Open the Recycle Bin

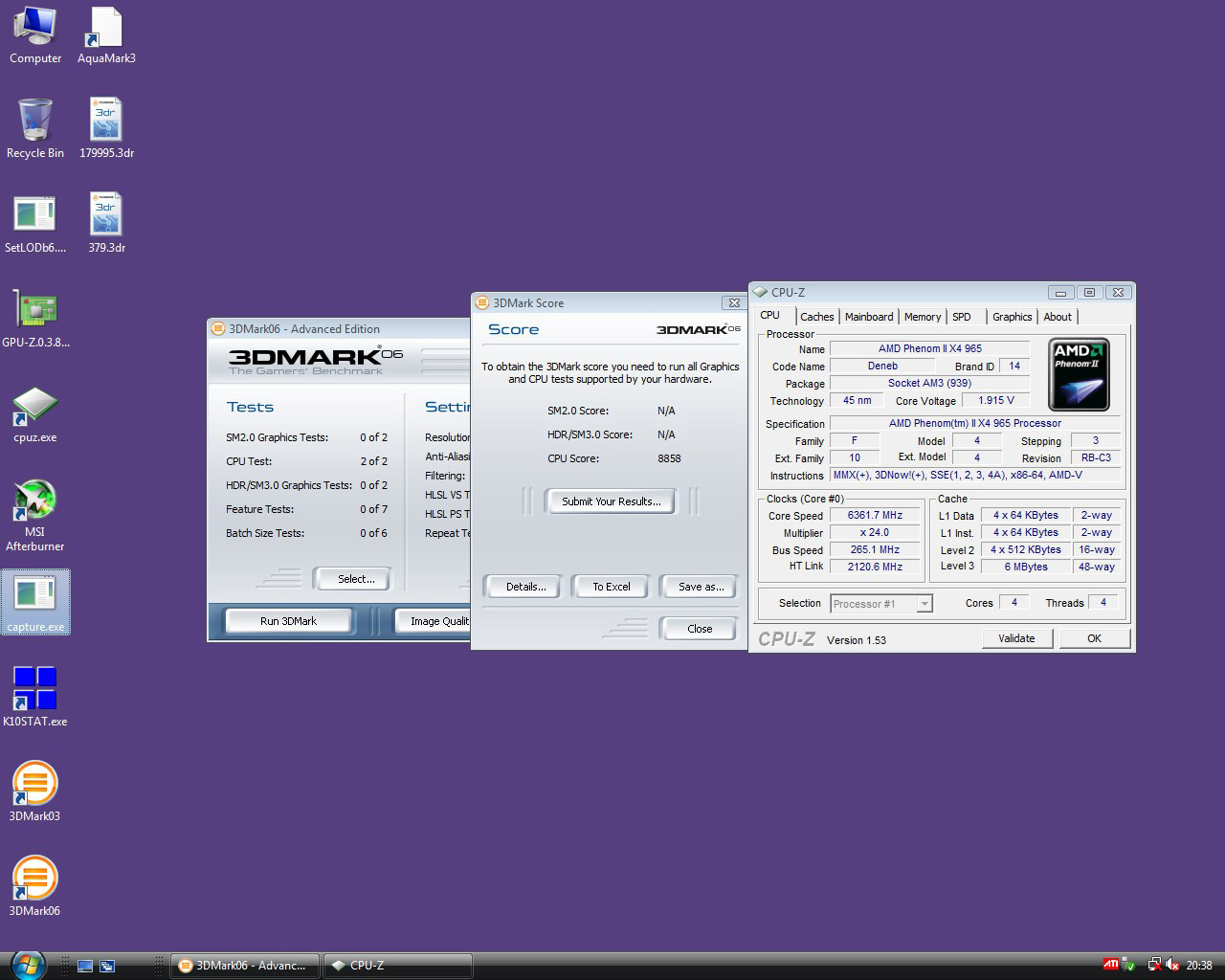click(35, 129)
